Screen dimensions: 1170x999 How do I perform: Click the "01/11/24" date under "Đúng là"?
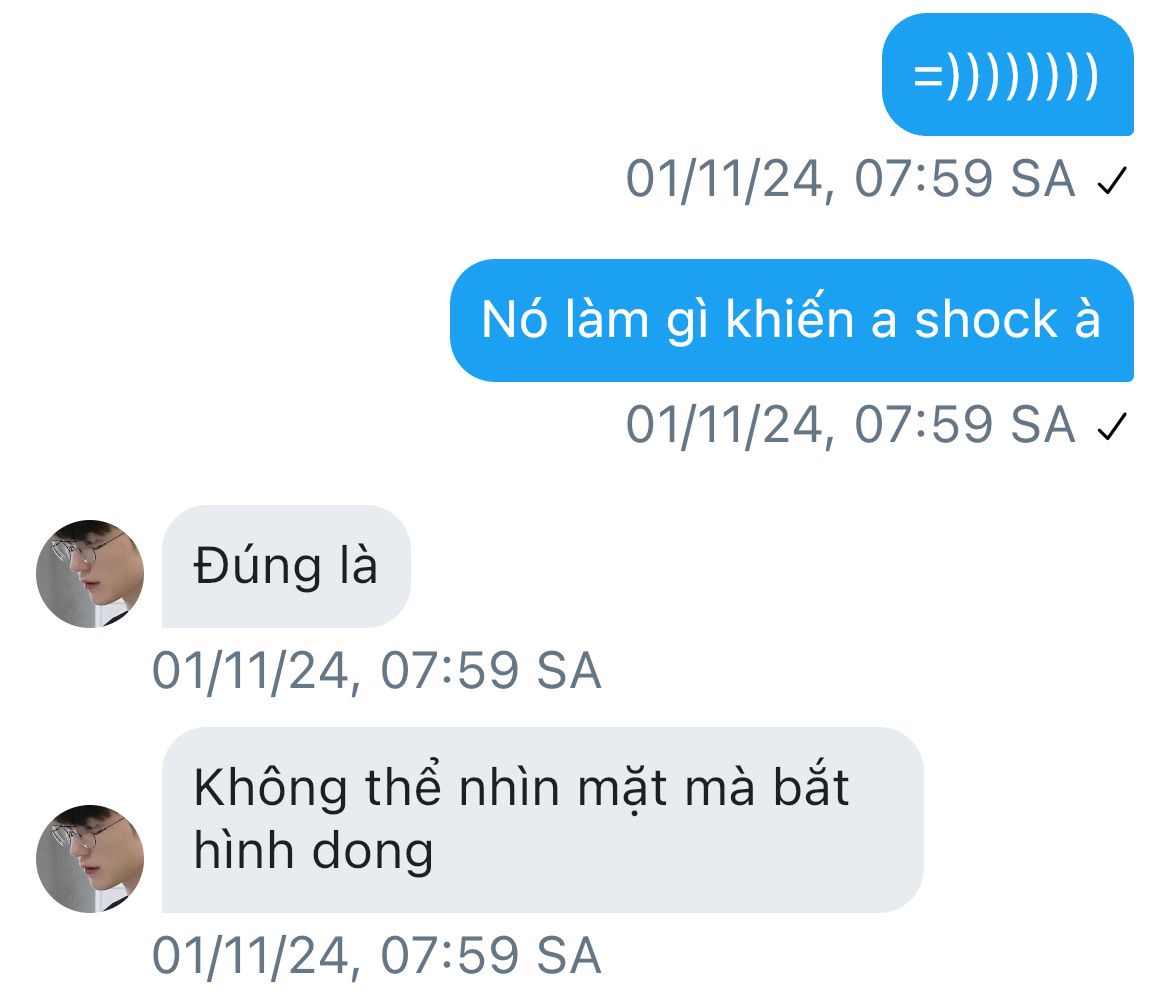click(x=251, y=671)
